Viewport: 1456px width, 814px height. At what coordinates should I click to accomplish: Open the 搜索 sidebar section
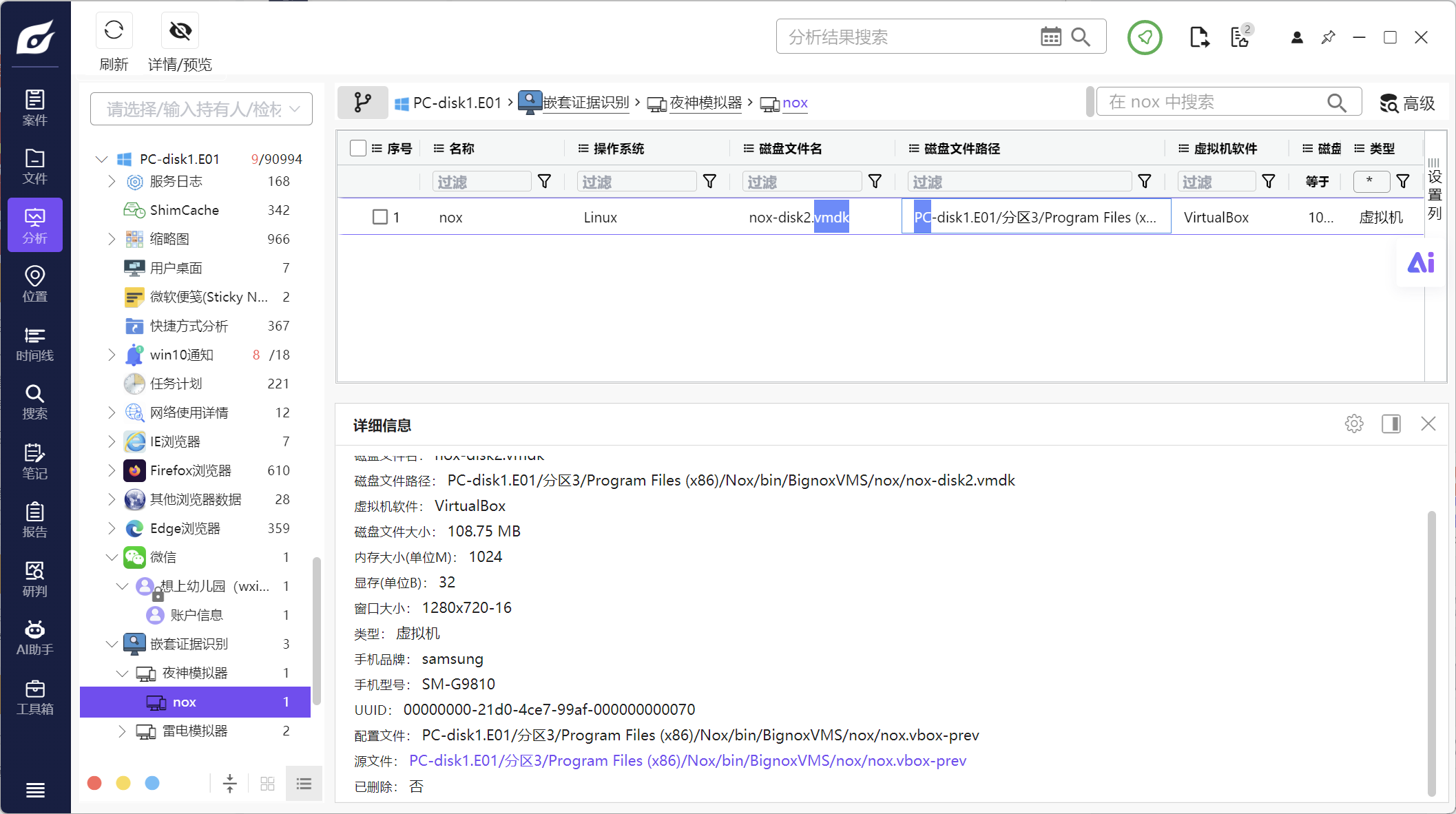pyautogui.click(x=35, y=401)
